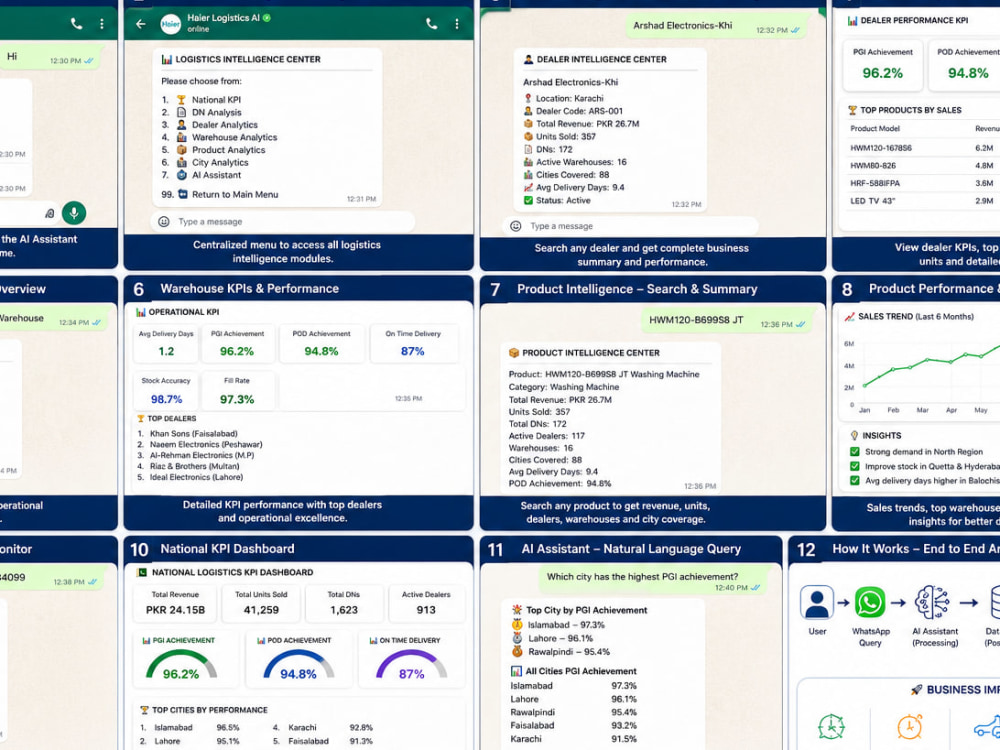1000x750 pixels.
Task: Click the Stock Accuracy 98.7% card
Action: click(166, 390)
